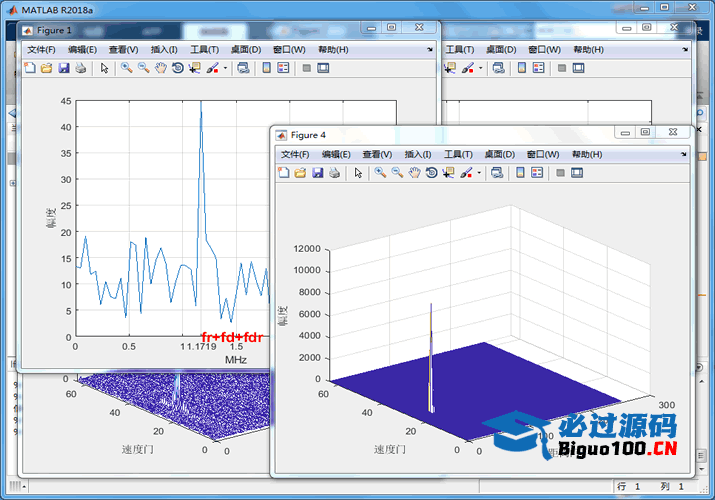Click Link Plot icon in Figure 4 toolbar
The image size is (715, 500).
pyautogui.click(x=495, y=173)
